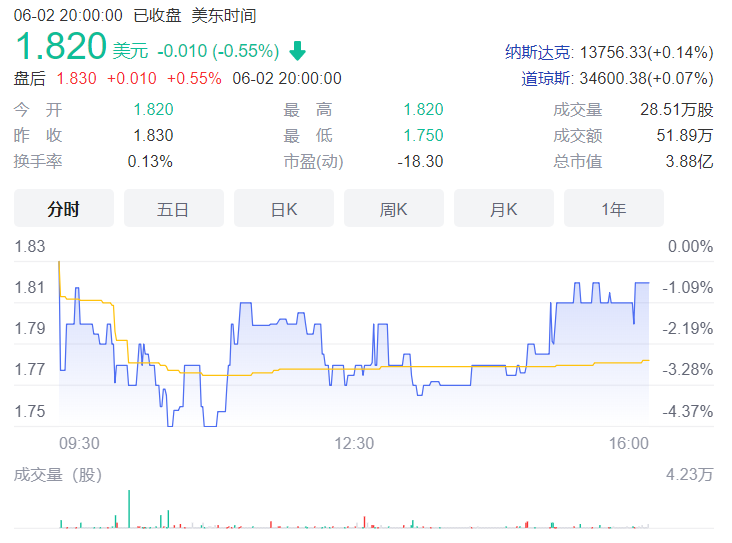This screenshot has width=732, height=543.
Task: Click the 已收盘 market status text
Action: coord(157,15)
